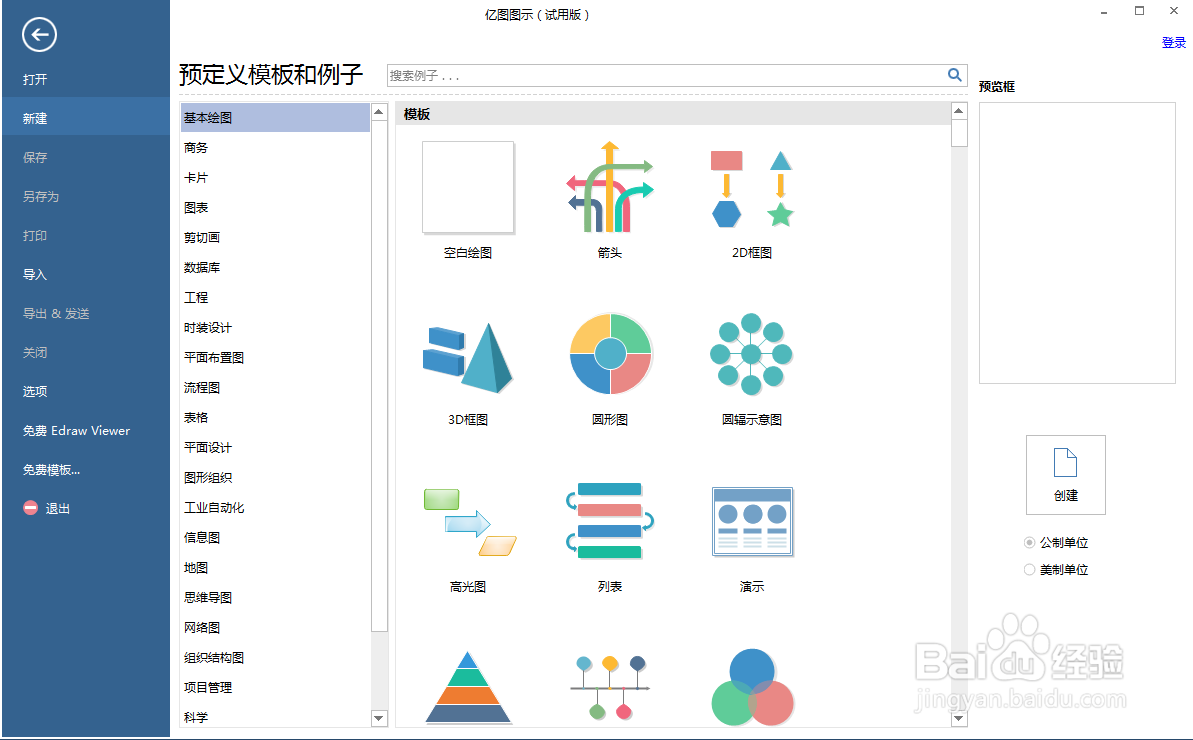
Task: Pick the 3D框图 template icon
Action: point(468,357)
